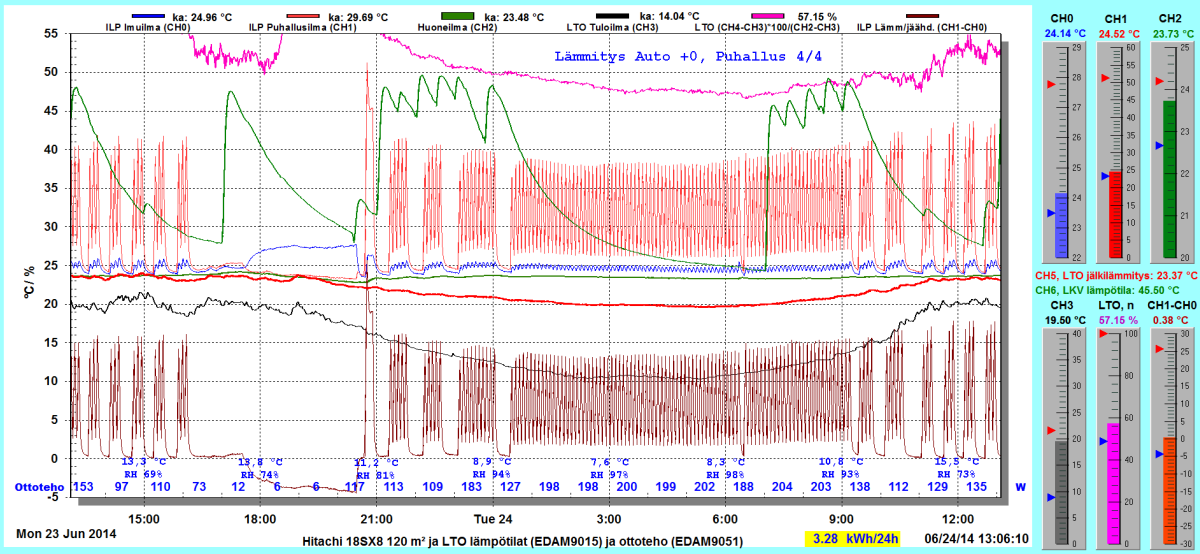Viewport: 1200px width, 554px height.
Task: Click blue min triangle on CH2 gauge
Action: (1158, 146)
